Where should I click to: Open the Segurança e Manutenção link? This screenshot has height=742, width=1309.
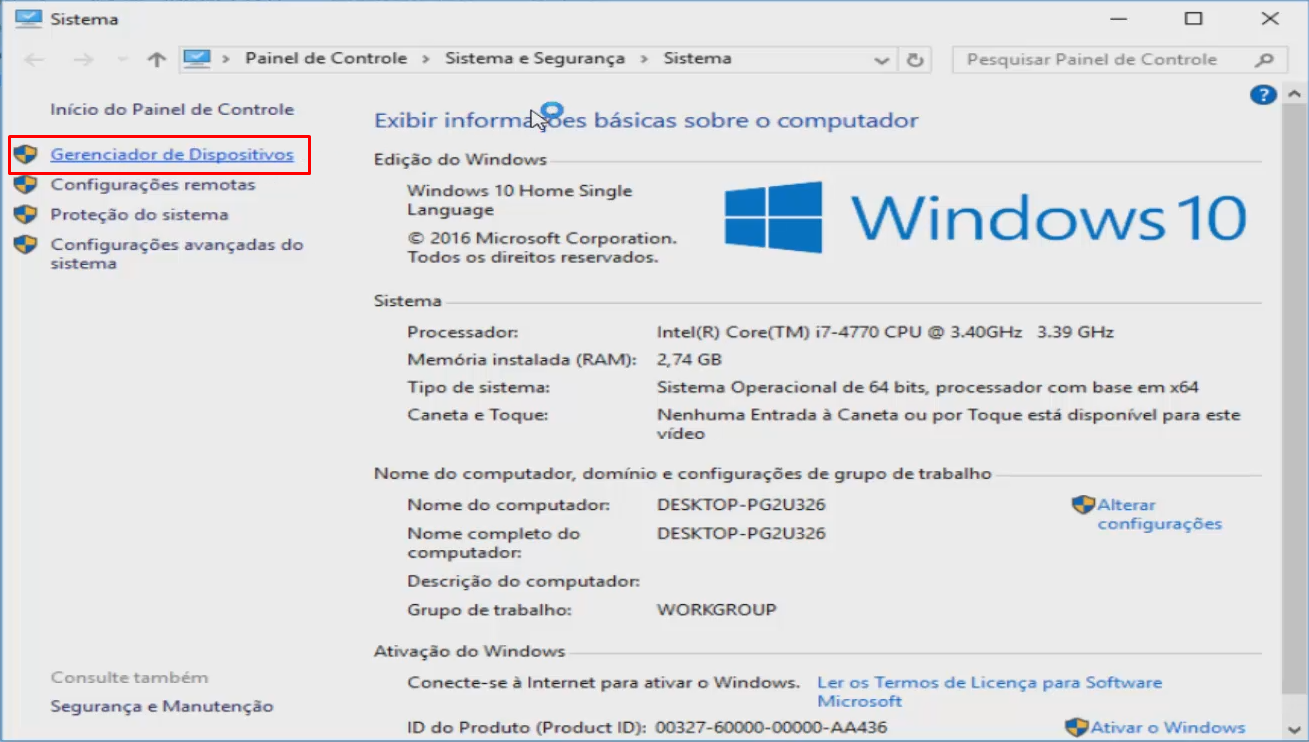pos(162,706)
